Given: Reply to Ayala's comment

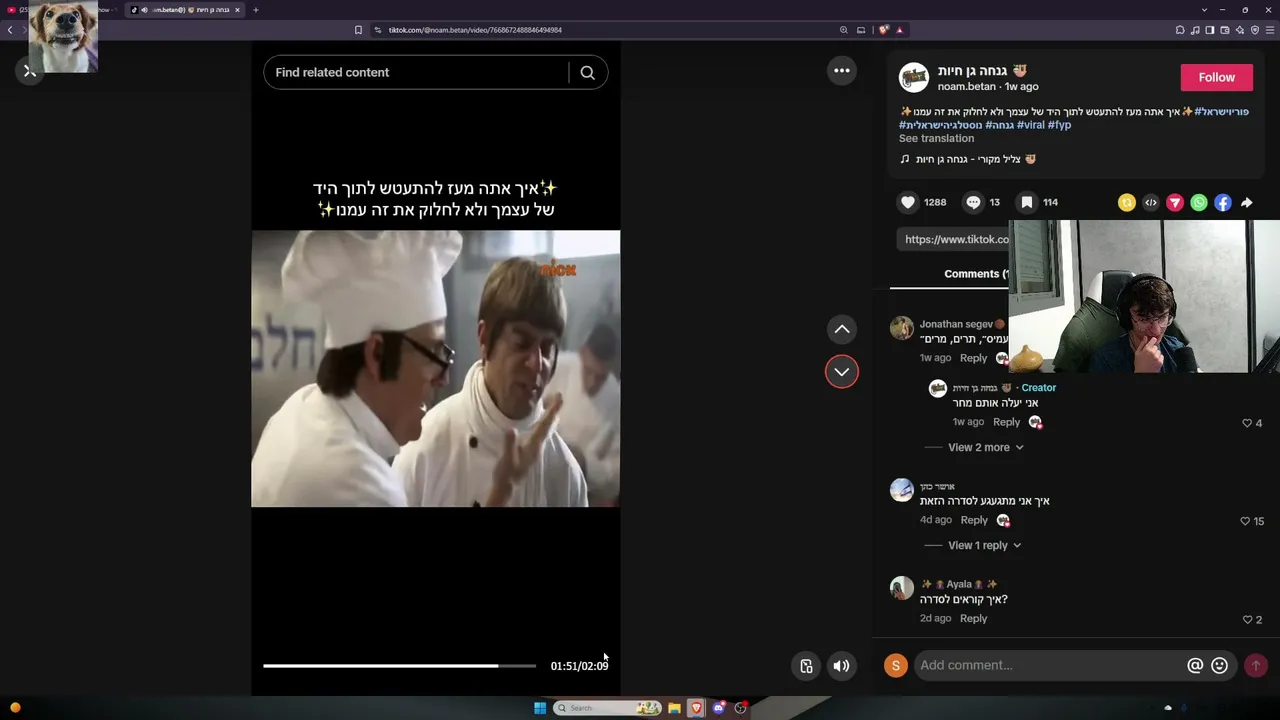Looking at the screenshot, I should click(973, 618).
